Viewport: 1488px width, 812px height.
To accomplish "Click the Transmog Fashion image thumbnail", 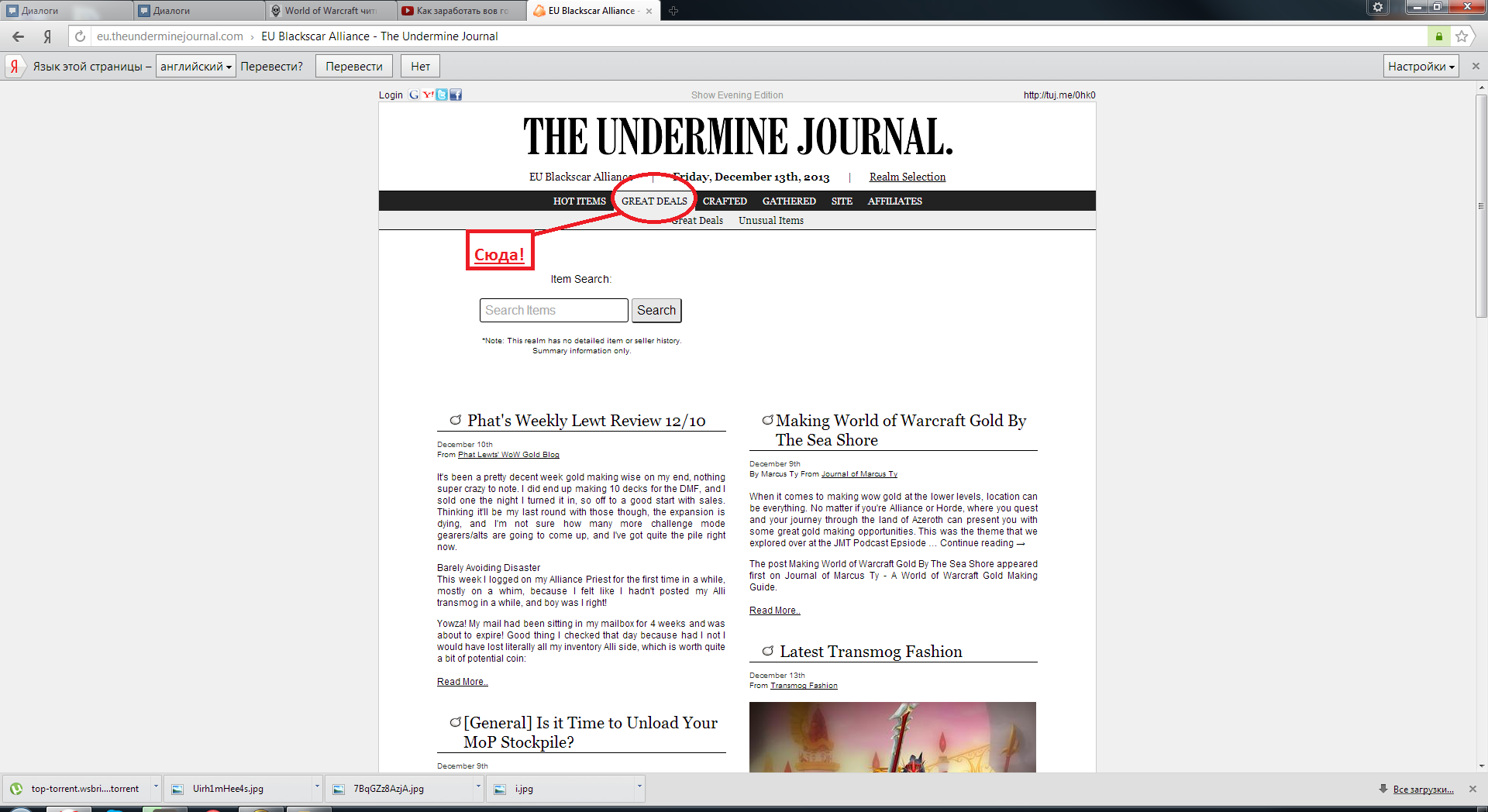I will click(x=892, y=737).
